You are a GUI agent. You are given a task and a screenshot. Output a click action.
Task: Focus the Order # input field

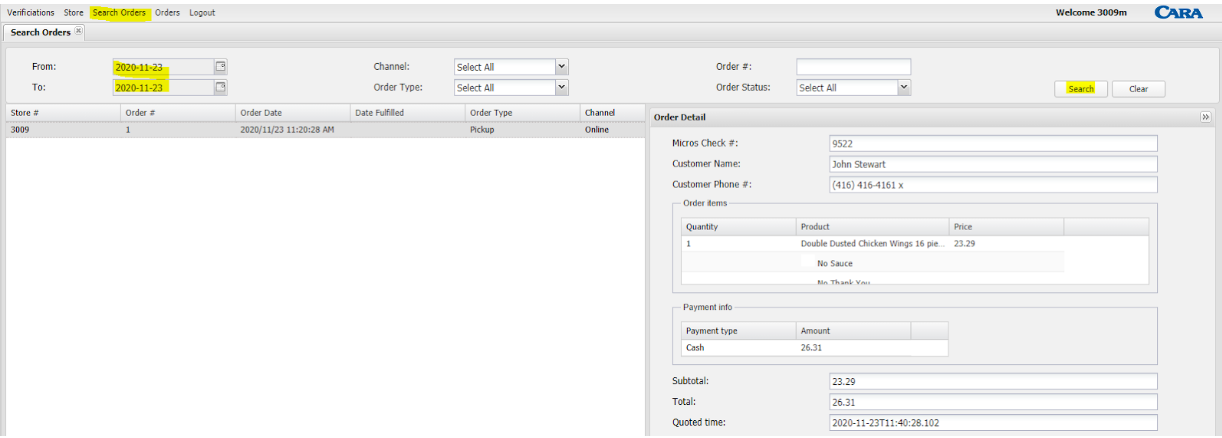pyautogui.click(x=853, y=67)
